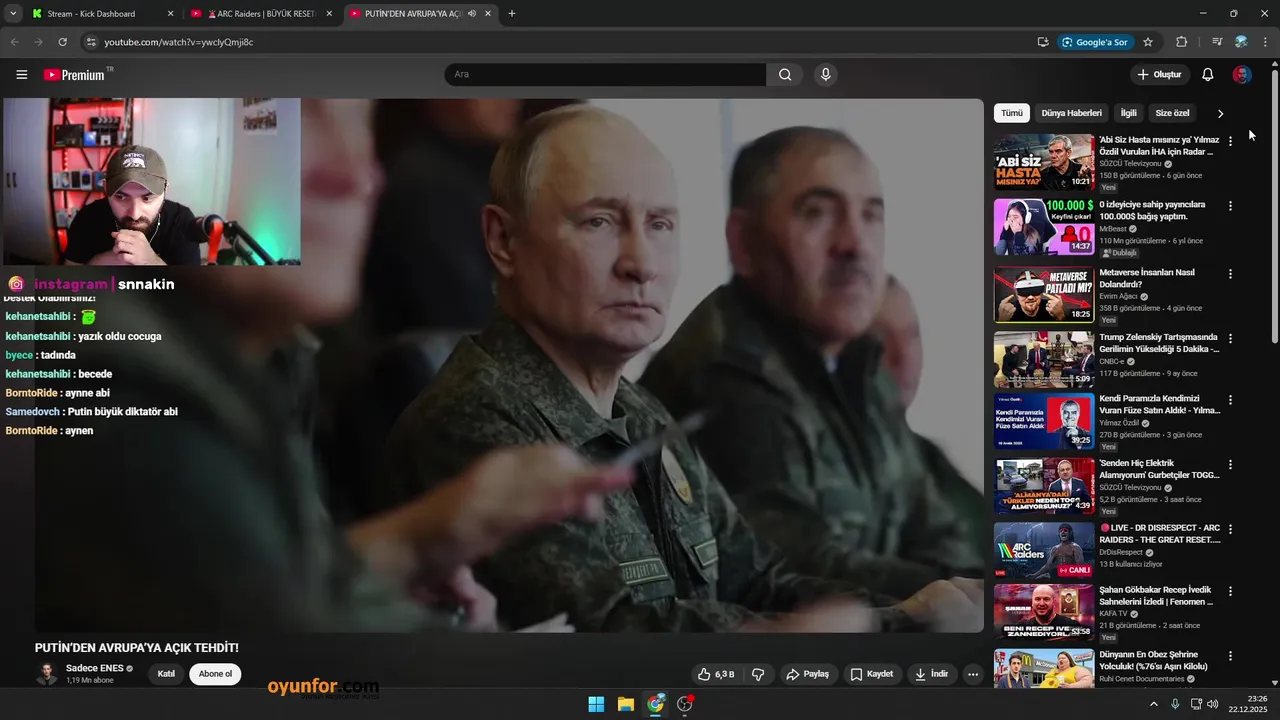Open Dünyanın En Obez Şehrine Yolculuk title
1280x720 pixels.
pyautogui.click(x=1154, y=660)
